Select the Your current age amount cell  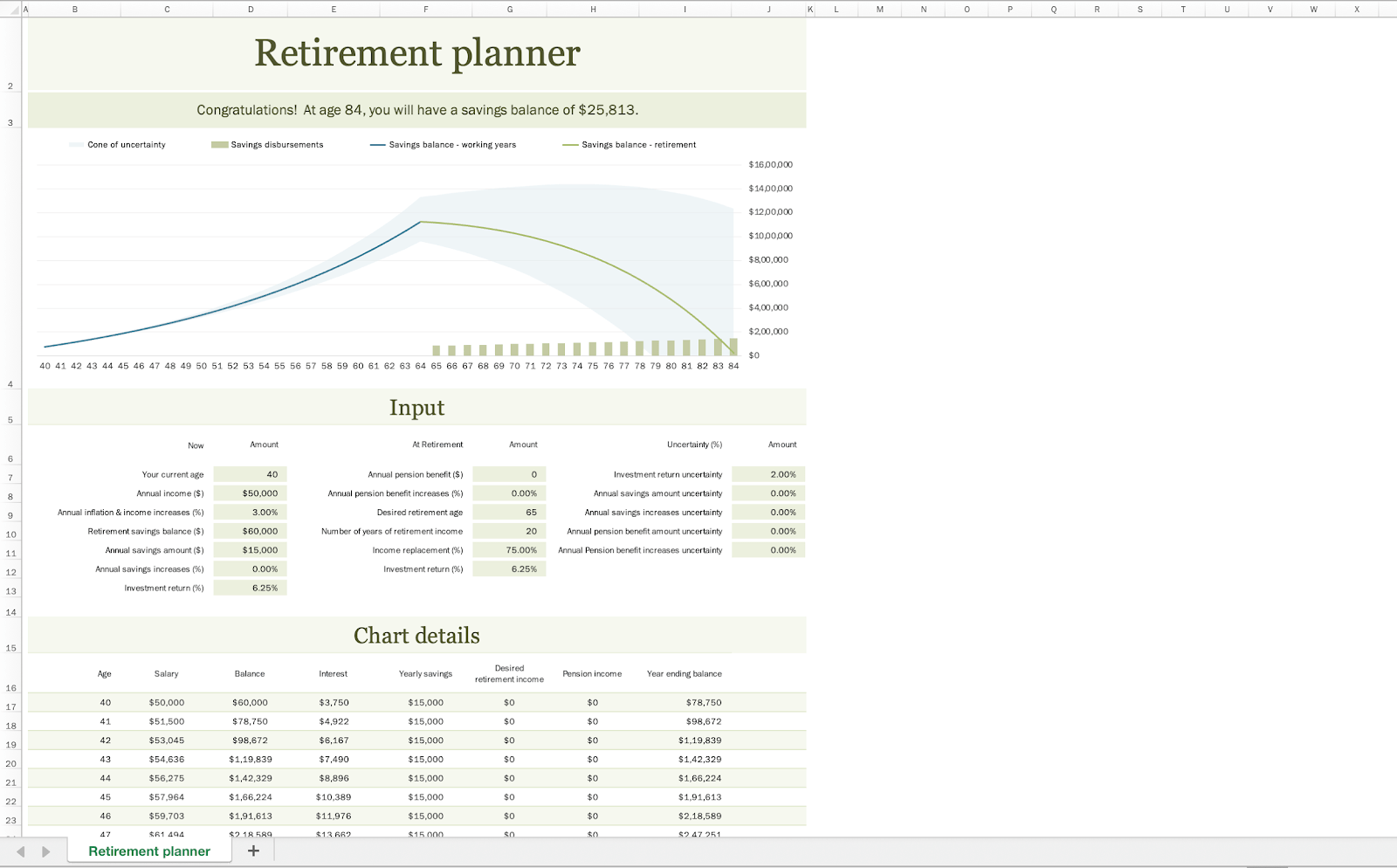(251, 474)
